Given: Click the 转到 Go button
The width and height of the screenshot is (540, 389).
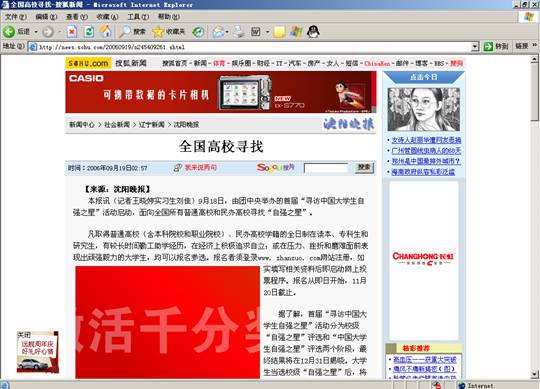Looking at the screenshot, I should click(496, 46).
